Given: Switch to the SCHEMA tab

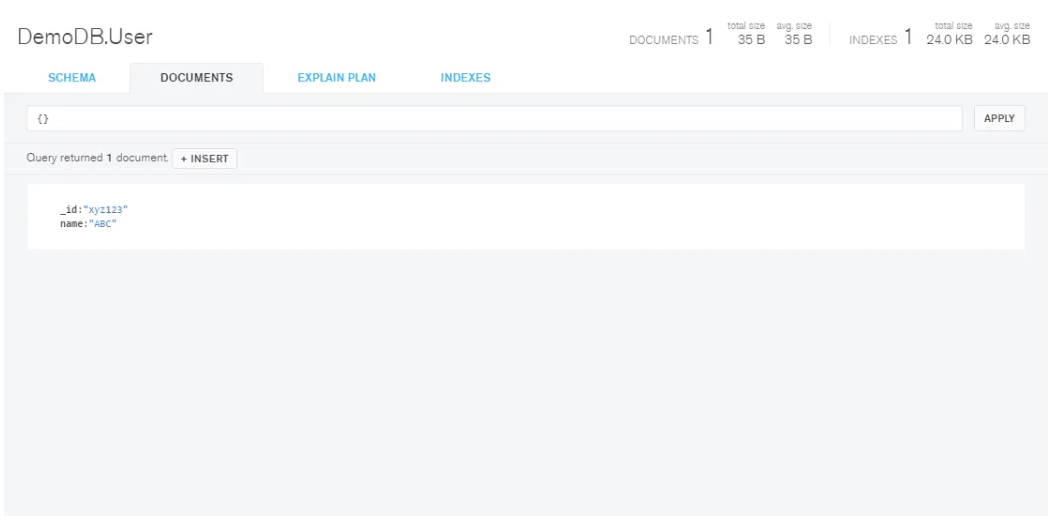Looking at the screenshot, I should click(72, 78).
